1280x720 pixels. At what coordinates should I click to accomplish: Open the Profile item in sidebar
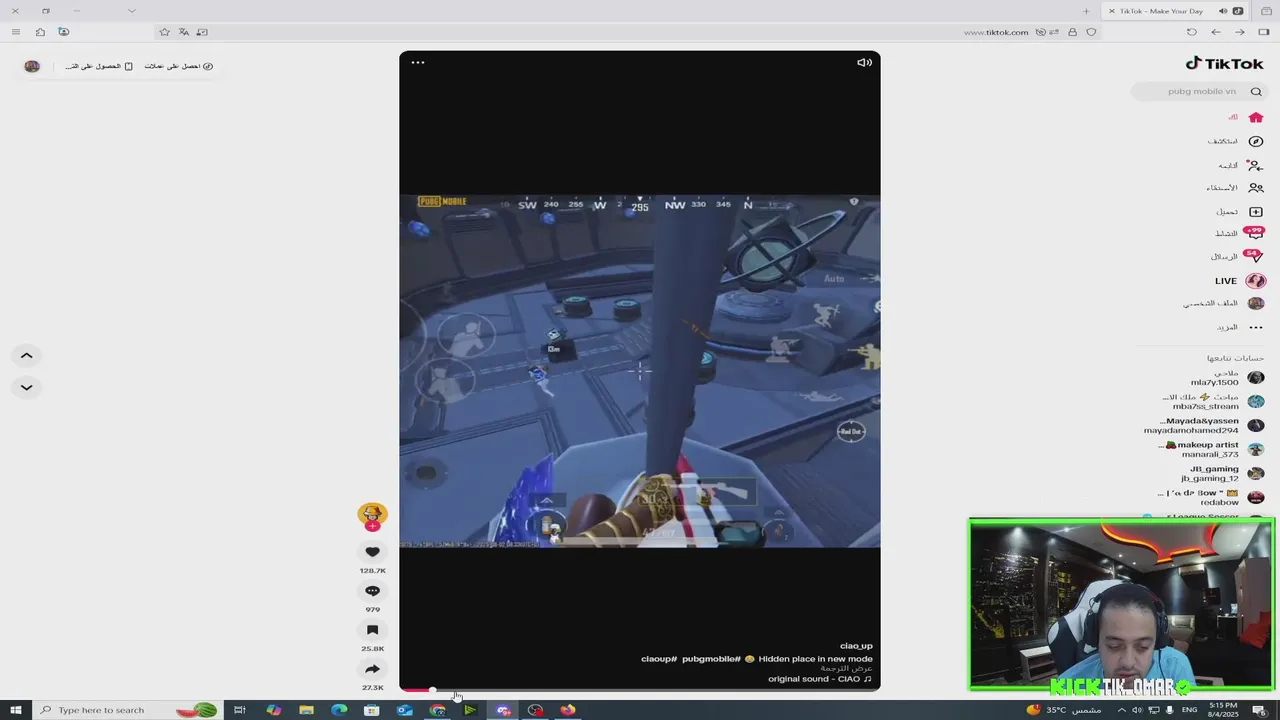coord(1224,303)
